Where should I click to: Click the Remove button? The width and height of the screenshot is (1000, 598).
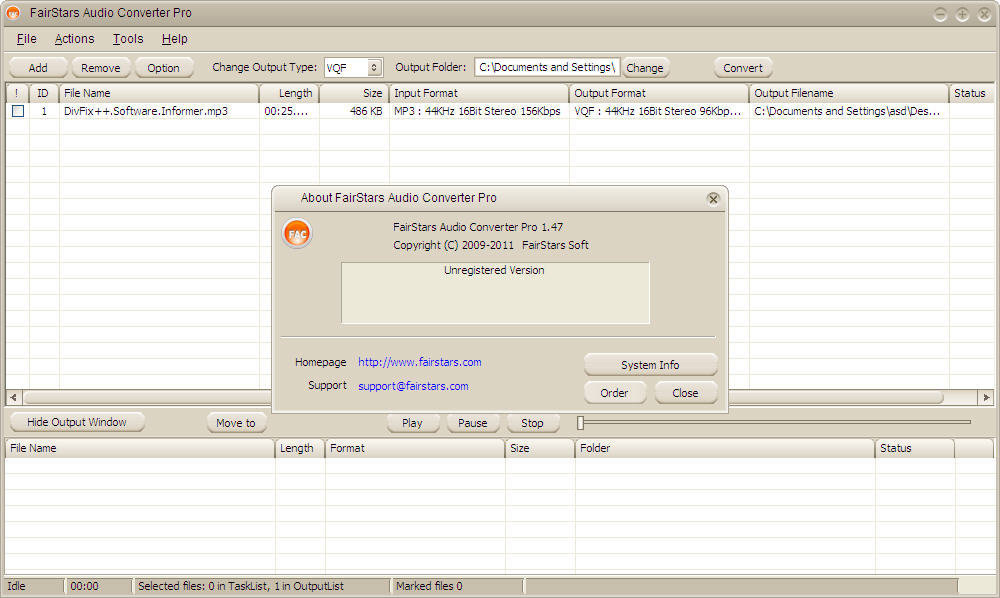coord(100,68)
